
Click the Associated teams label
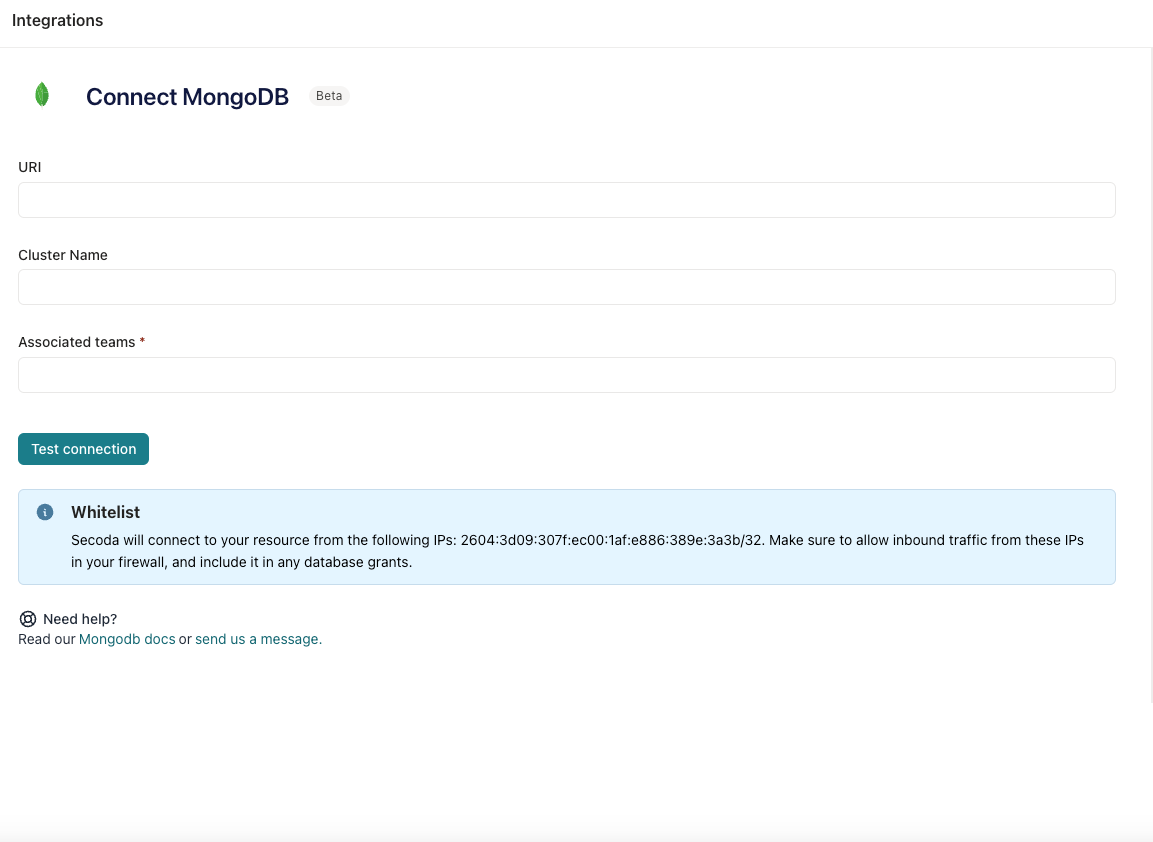[76, 342]
